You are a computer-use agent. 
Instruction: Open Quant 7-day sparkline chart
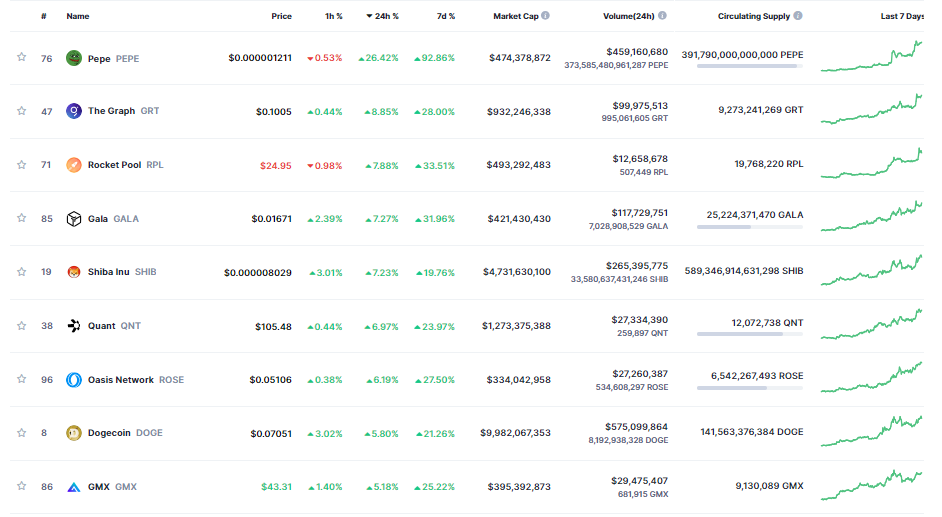(x=871, y=324)
